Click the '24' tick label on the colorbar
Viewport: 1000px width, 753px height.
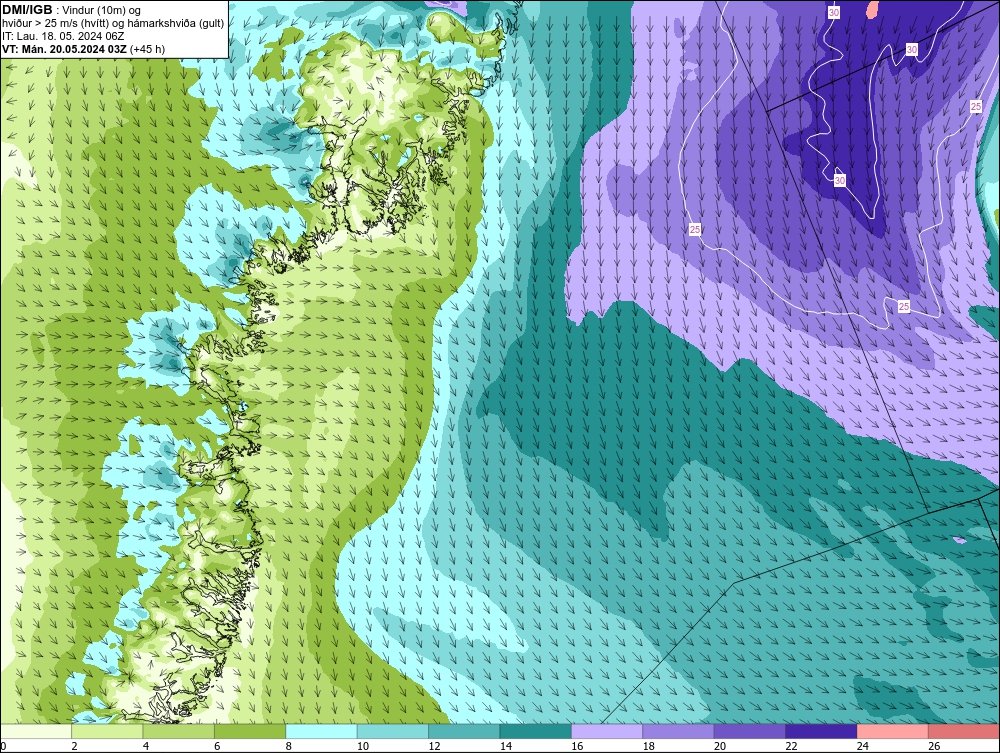click(863, 746)
